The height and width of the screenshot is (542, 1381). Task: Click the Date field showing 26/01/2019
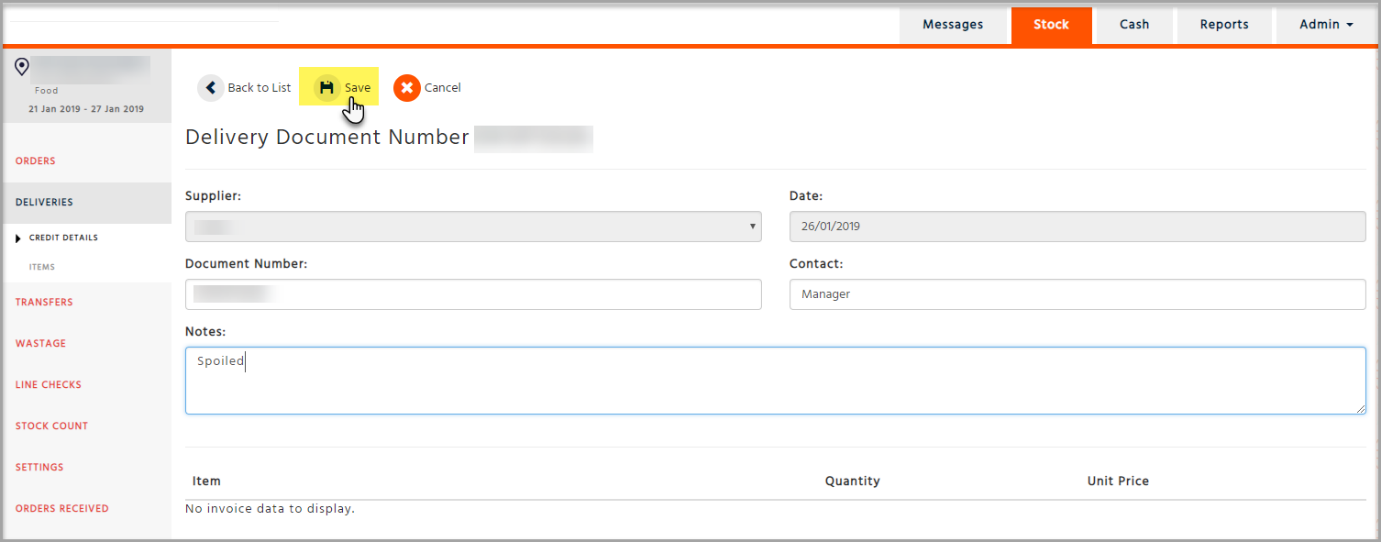point(1077,226)
